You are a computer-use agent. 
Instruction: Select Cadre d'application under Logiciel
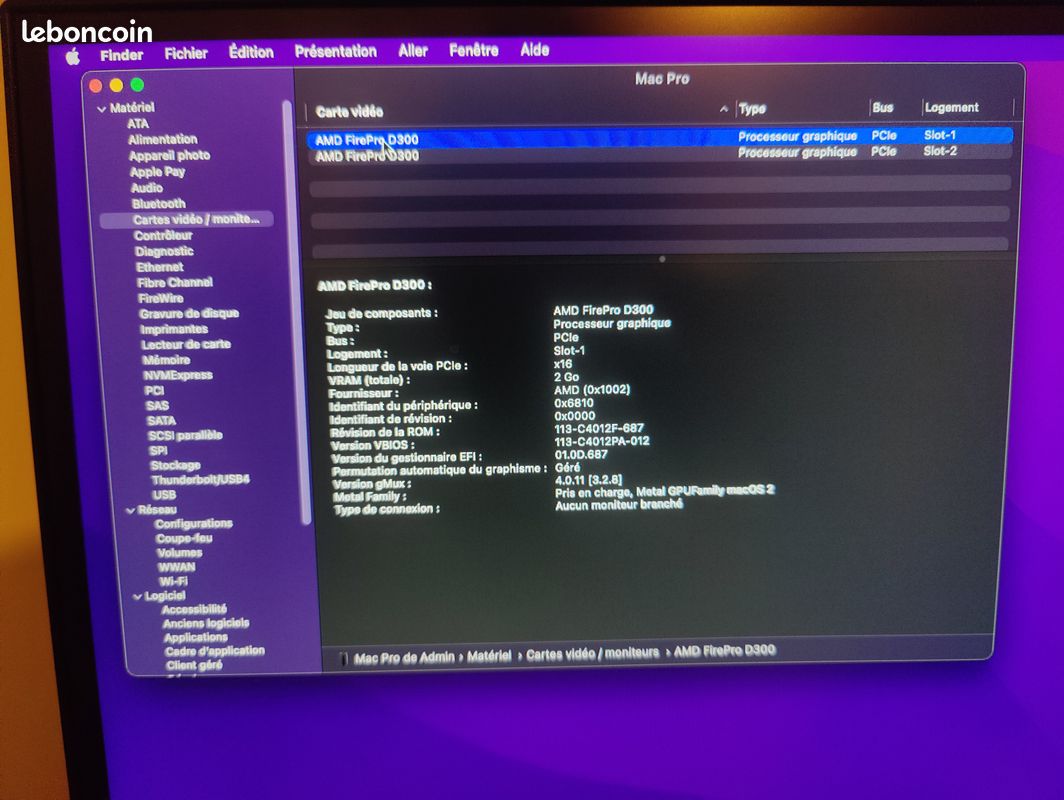click(x=214, y=651)
